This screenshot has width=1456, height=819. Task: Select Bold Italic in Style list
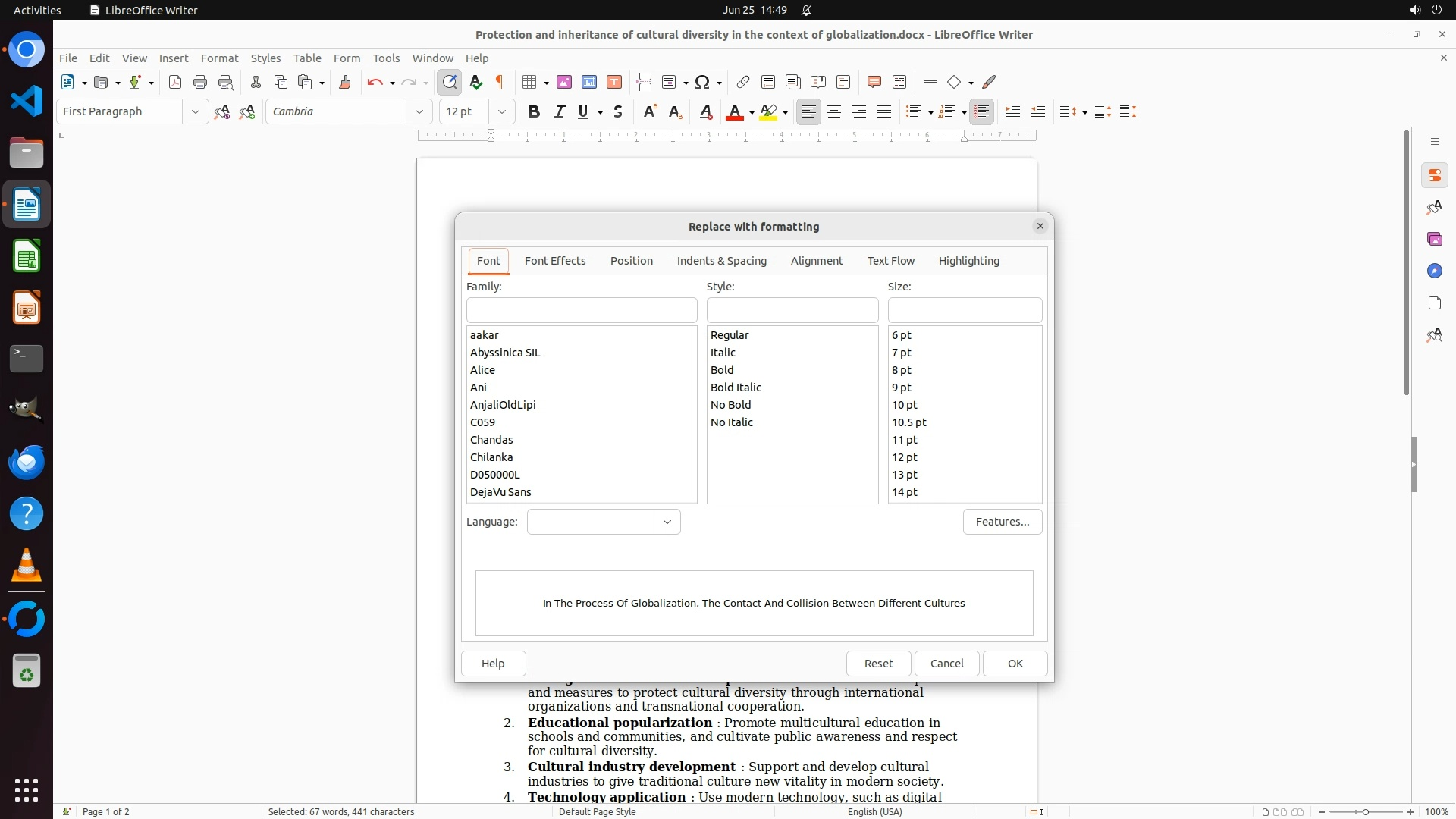click(x=735, y=388)
